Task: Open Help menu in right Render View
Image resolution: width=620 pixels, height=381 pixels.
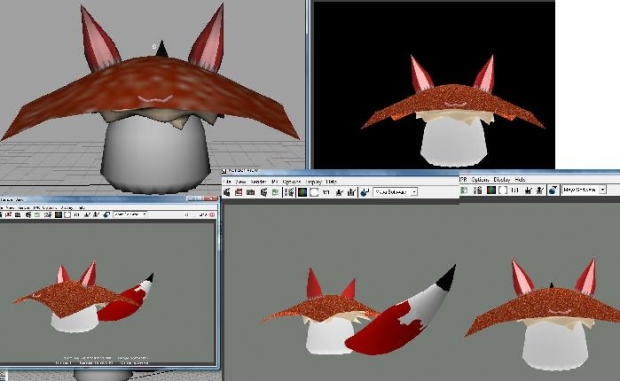Action: pyautogui.click(x=520, y=179)
